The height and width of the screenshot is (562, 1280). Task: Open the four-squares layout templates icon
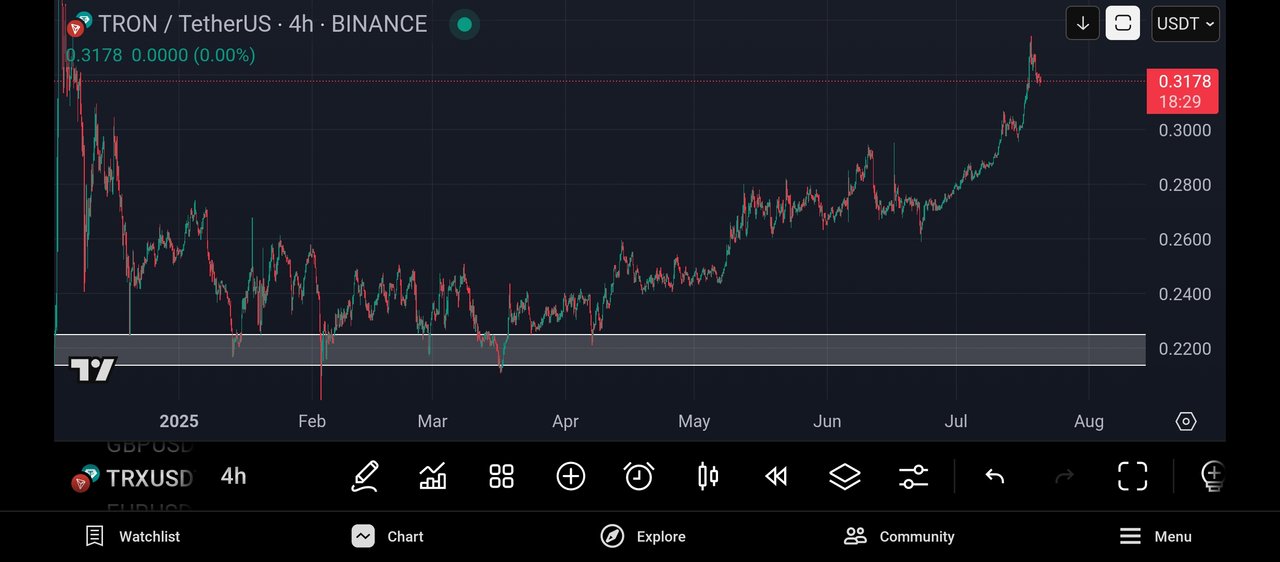501,476
